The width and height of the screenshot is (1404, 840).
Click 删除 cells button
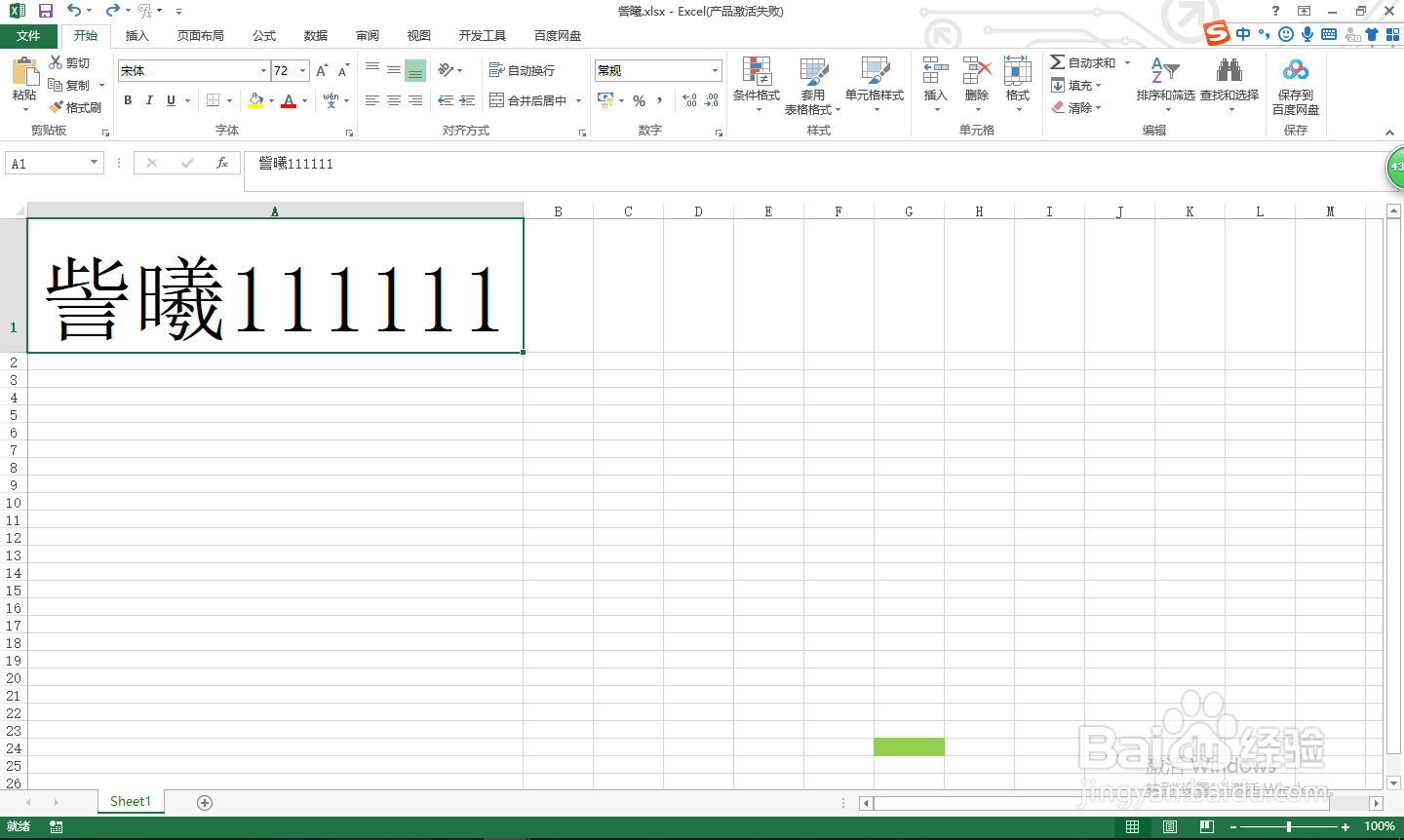click(x=976, y=84)
